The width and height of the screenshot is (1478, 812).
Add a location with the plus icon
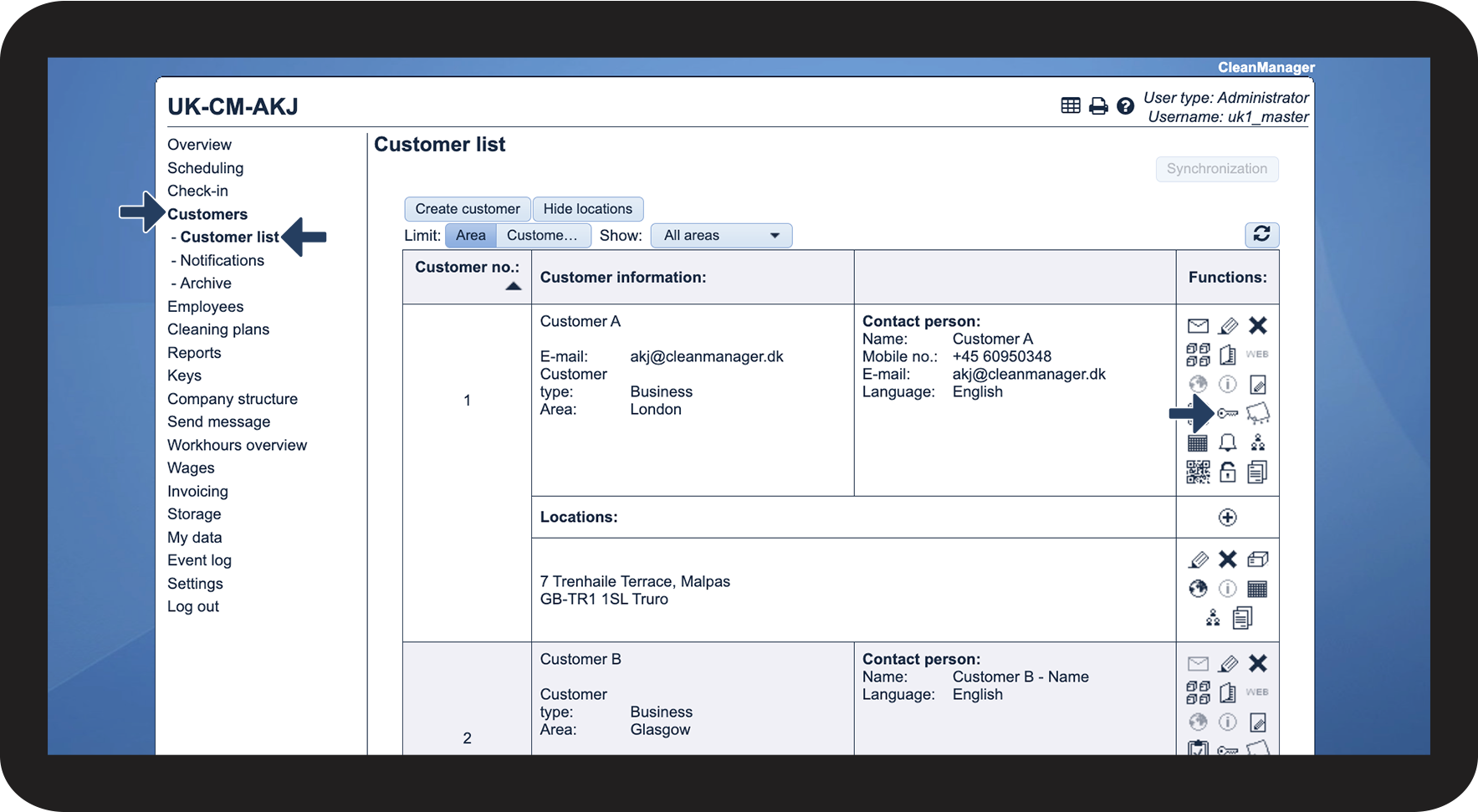pos(1227,517)
